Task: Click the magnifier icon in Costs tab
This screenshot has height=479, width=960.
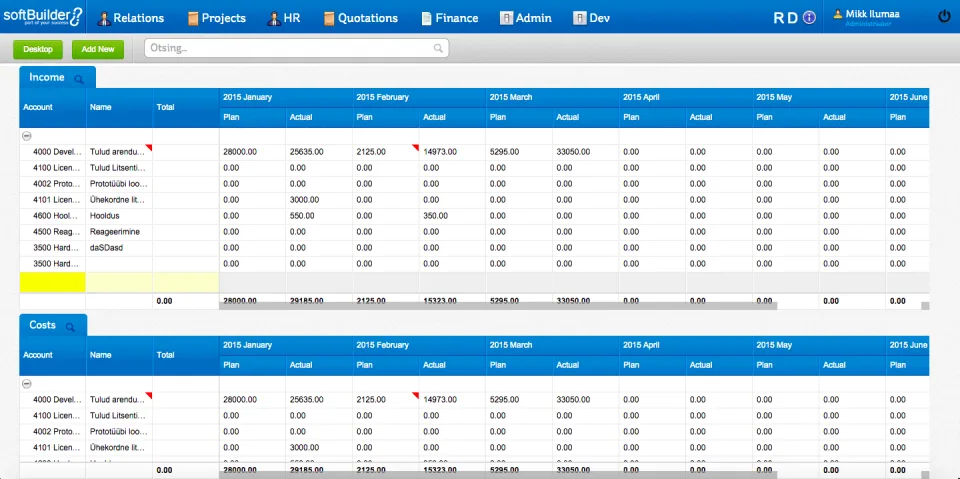Action: pos(70,327)
